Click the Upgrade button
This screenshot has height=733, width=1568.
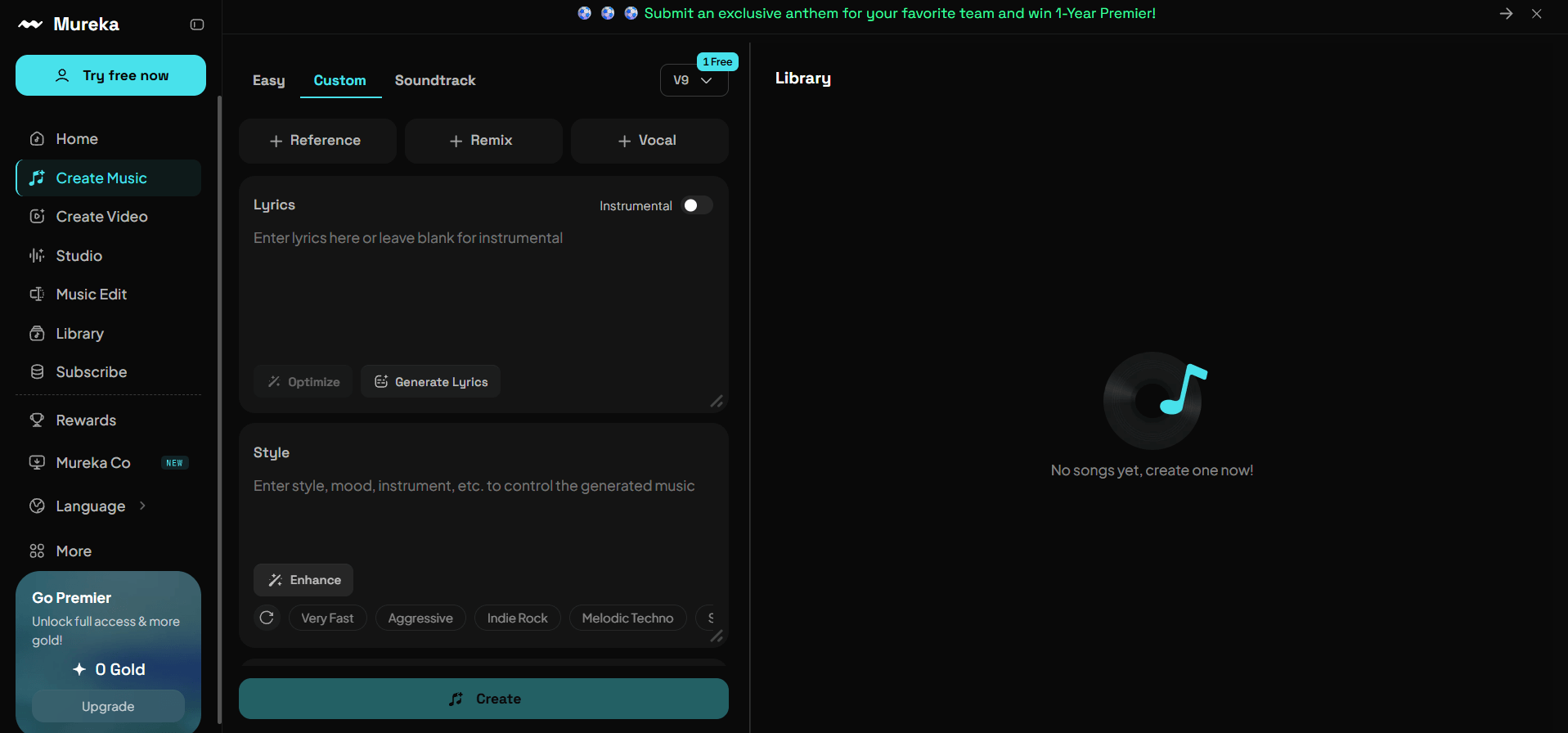click(x=108, y=706)
